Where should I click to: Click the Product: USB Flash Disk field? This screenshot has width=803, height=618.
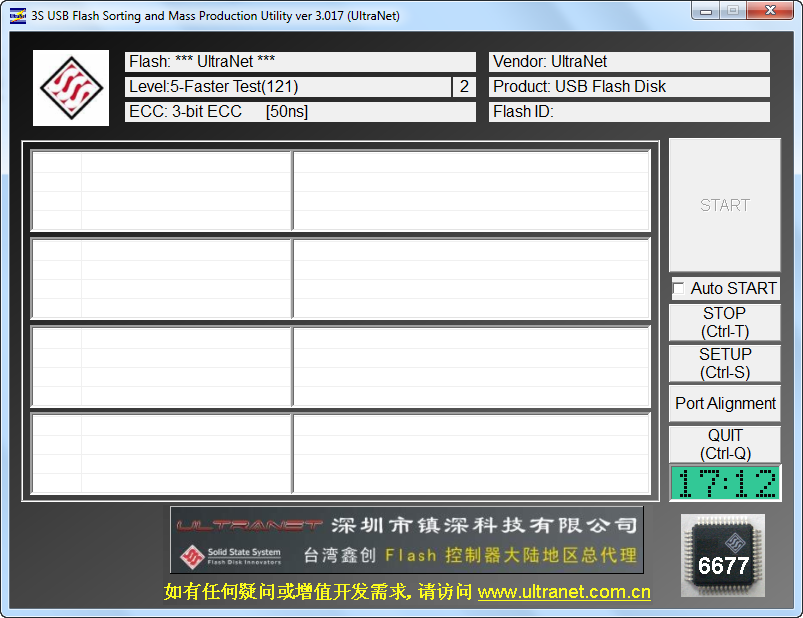tap(629, 87)
